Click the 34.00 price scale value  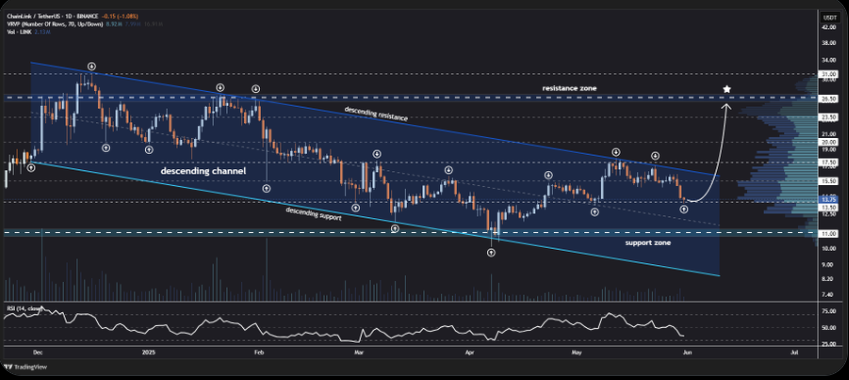click(828, 60)
